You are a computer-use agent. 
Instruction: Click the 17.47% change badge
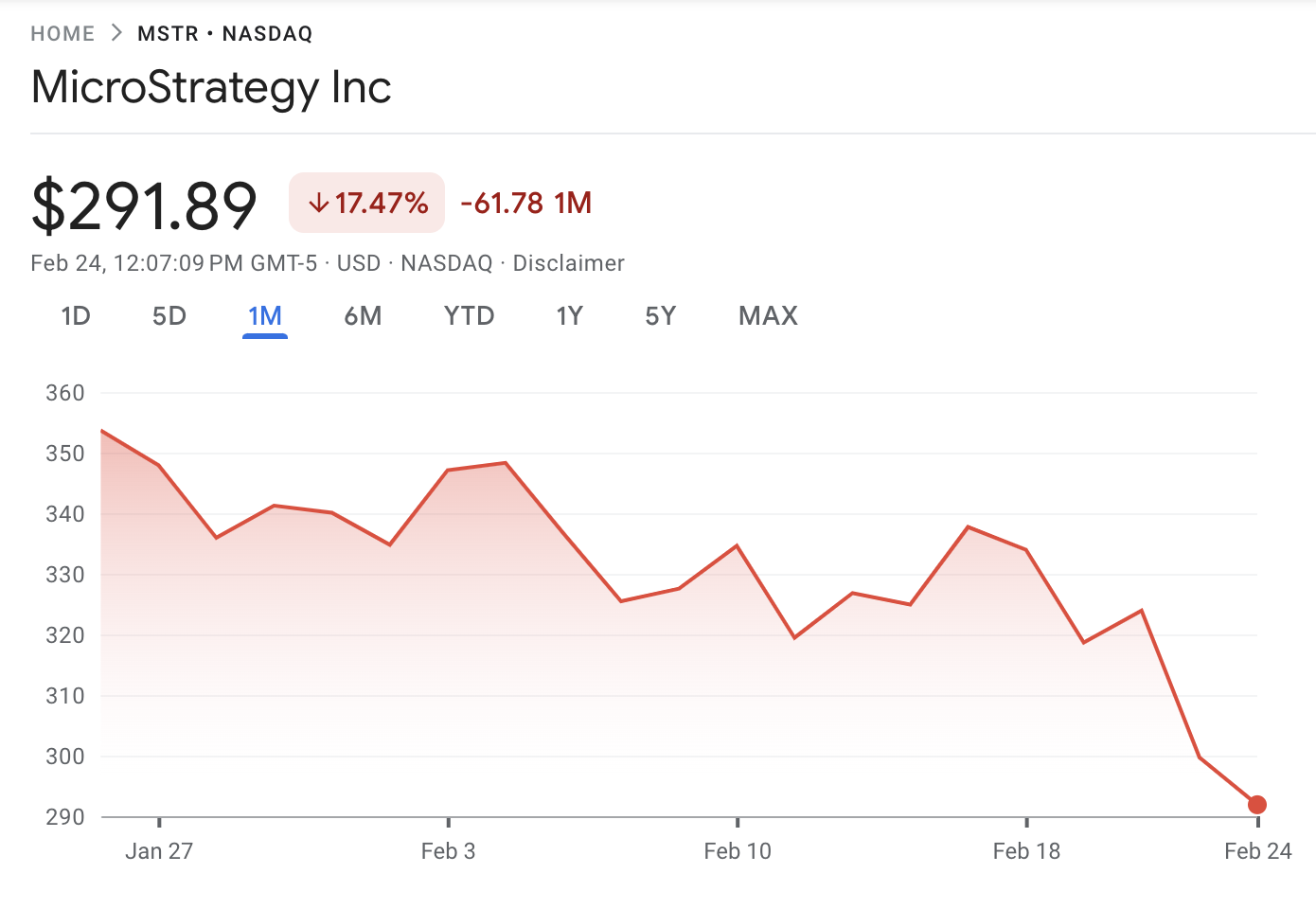[x=367, y=203]
